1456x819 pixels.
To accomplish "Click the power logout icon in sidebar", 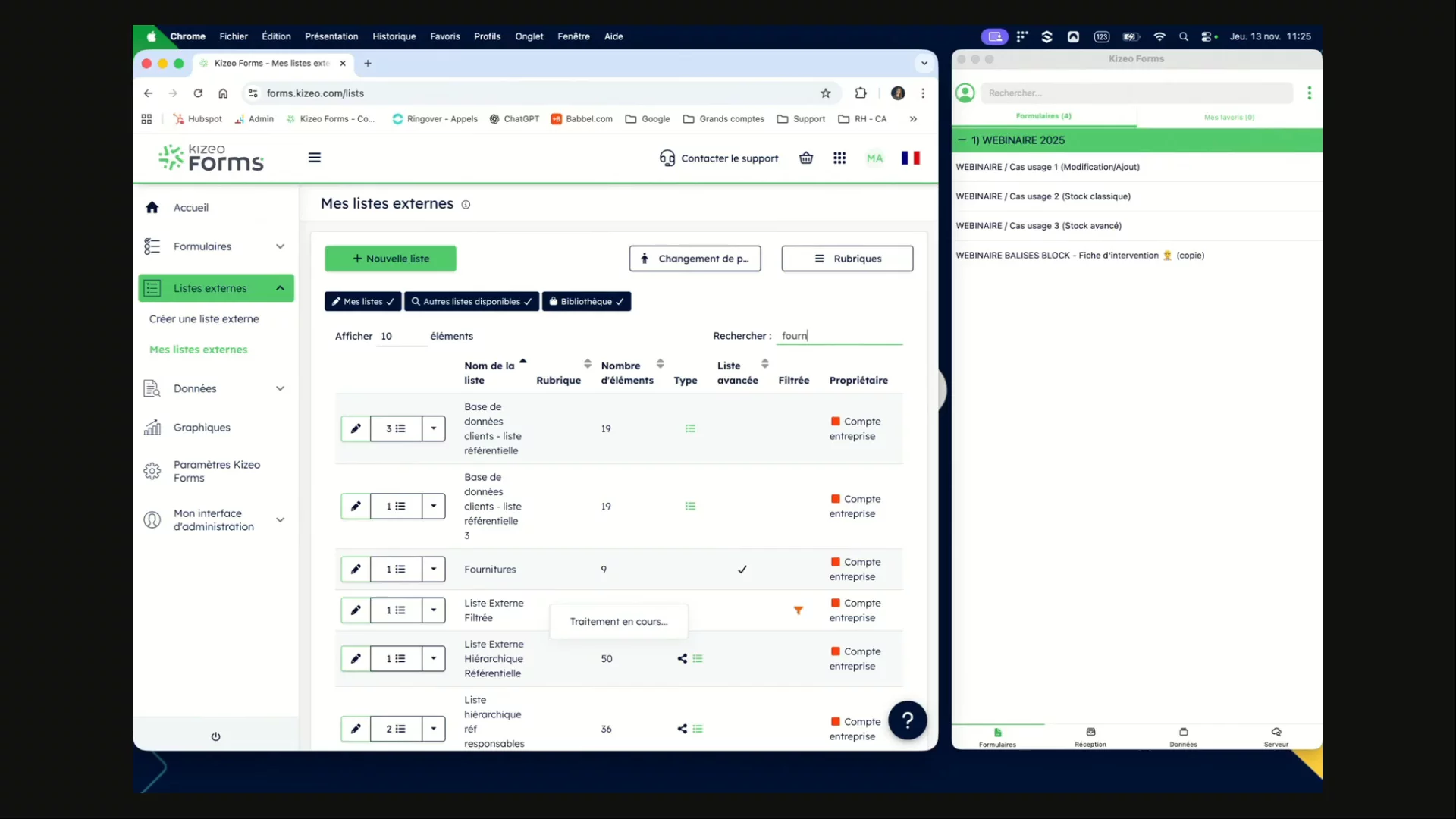I will coord(215,736).
